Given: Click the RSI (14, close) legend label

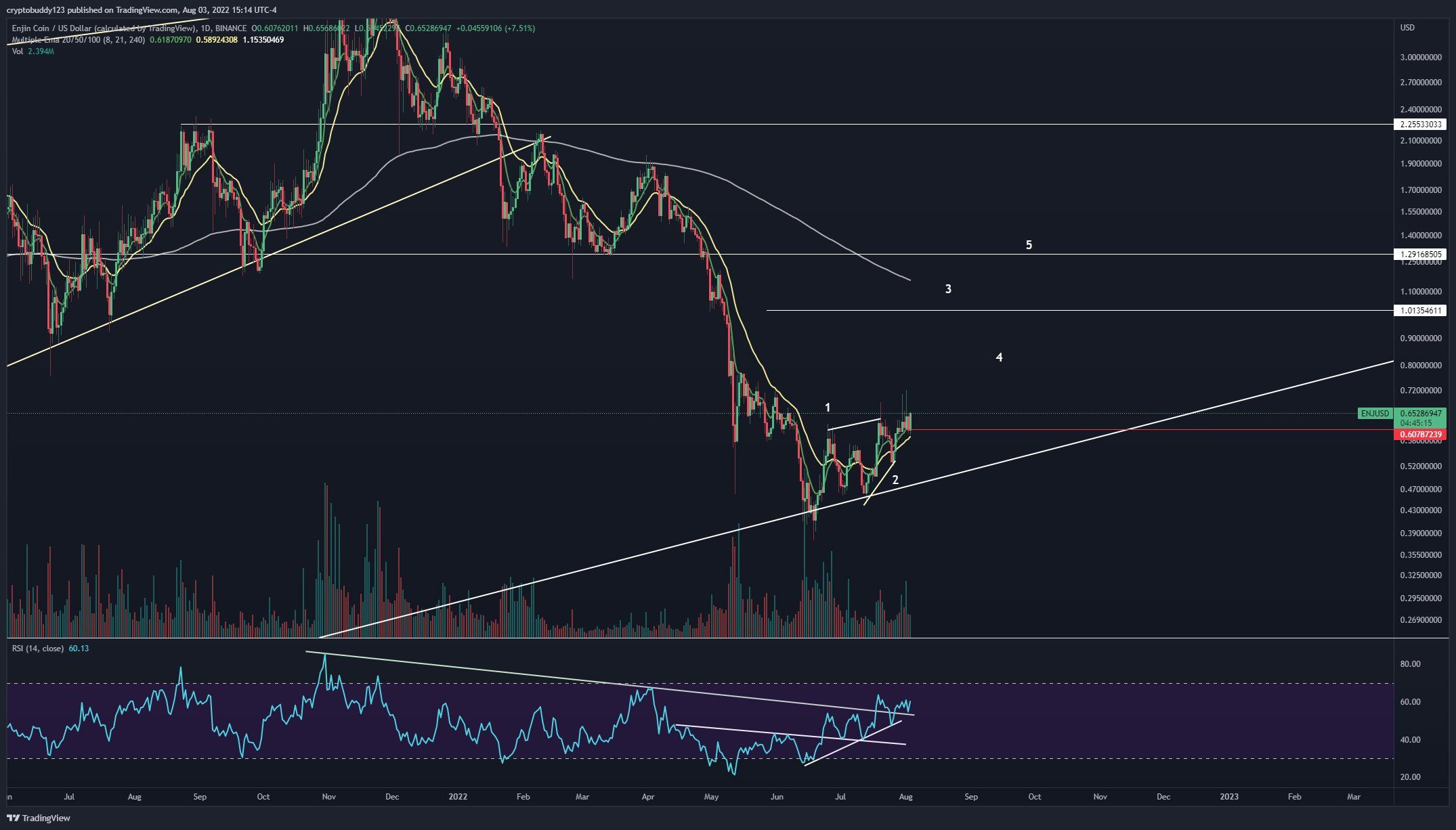Looking at the screenshot, I should (38, 649).
